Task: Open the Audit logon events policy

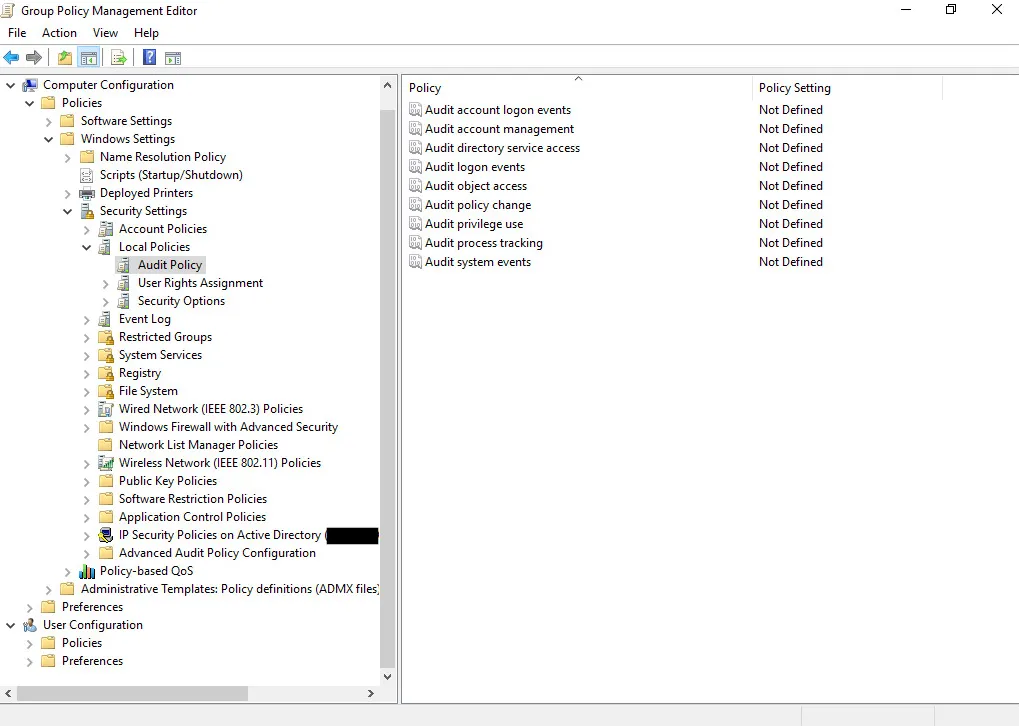Action: tap(476, 166)
